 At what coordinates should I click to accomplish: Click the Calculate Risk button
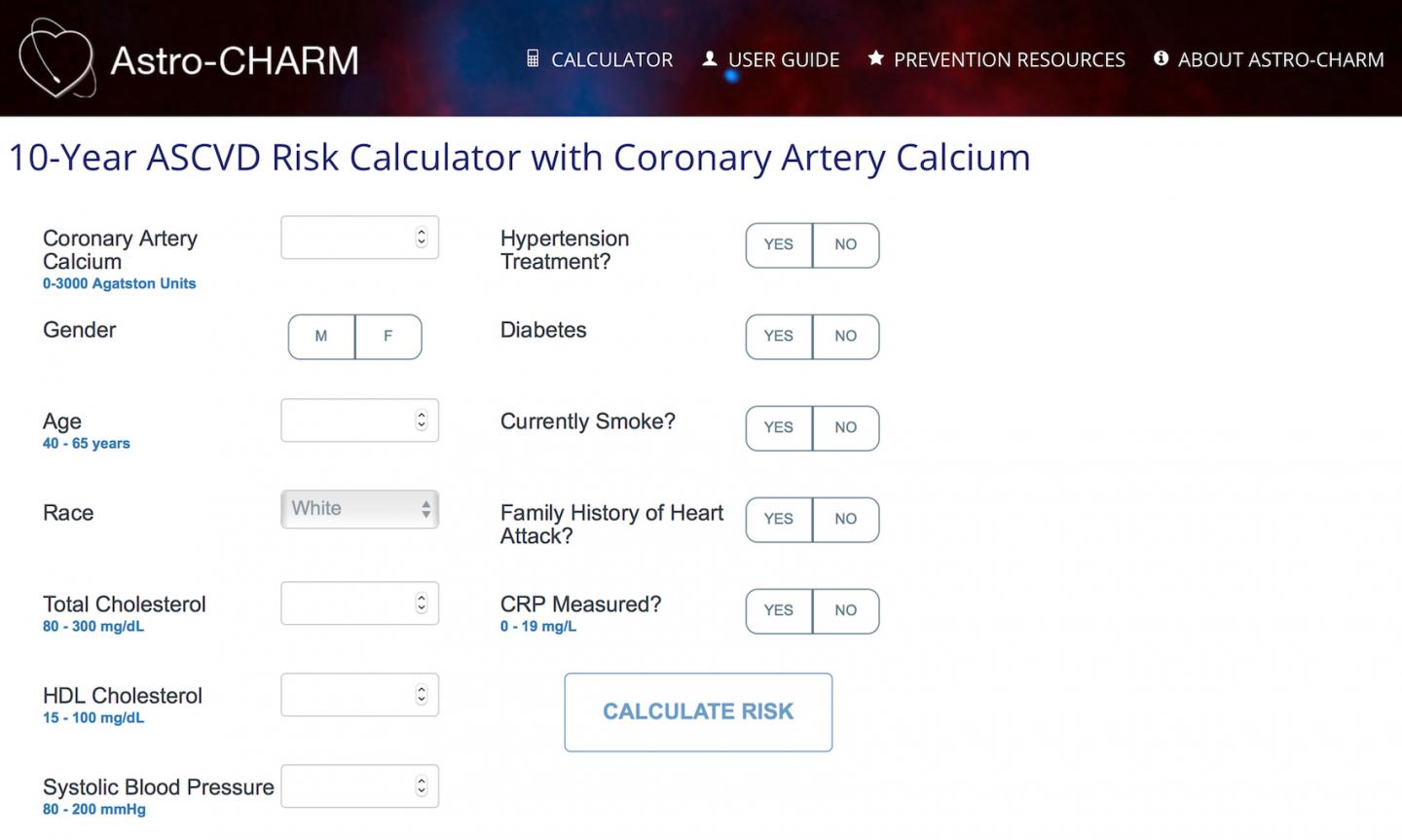698,712
